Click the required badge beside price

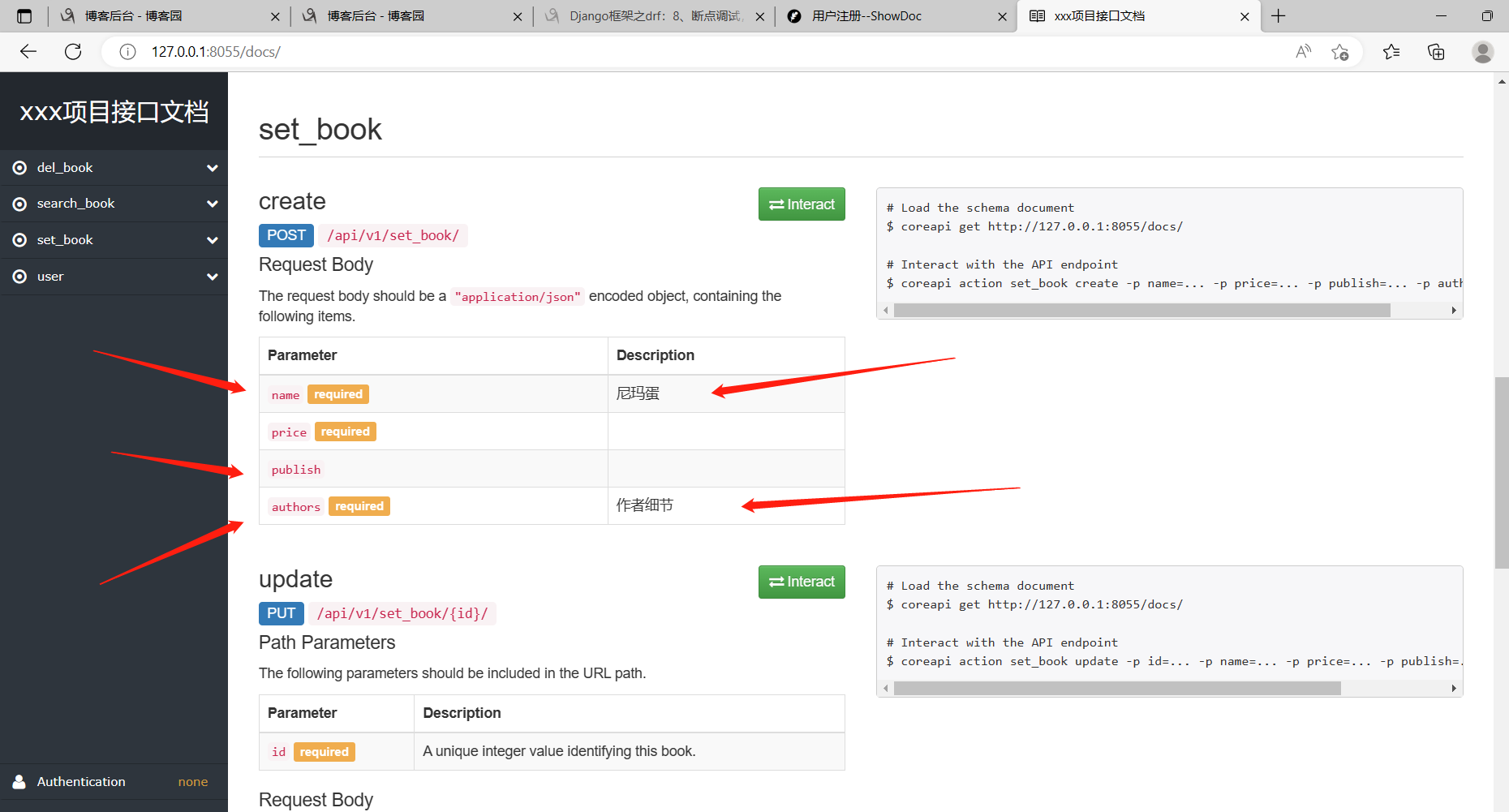(x=345, y=432)
